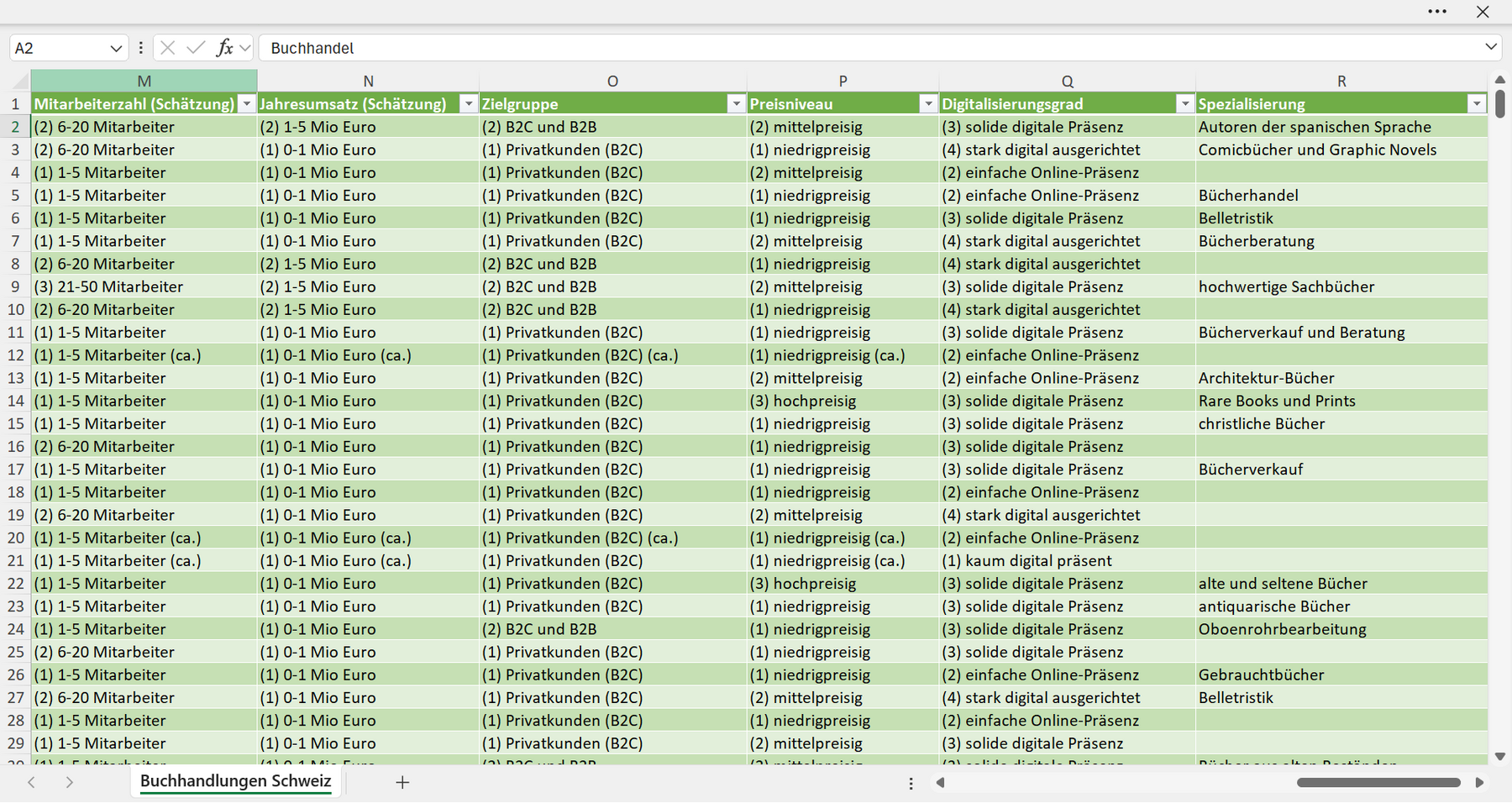The width and height of the screenshot is (1512, 803).
Task: Click the formula bar vertical dots handle
Action: pos(140,48)
